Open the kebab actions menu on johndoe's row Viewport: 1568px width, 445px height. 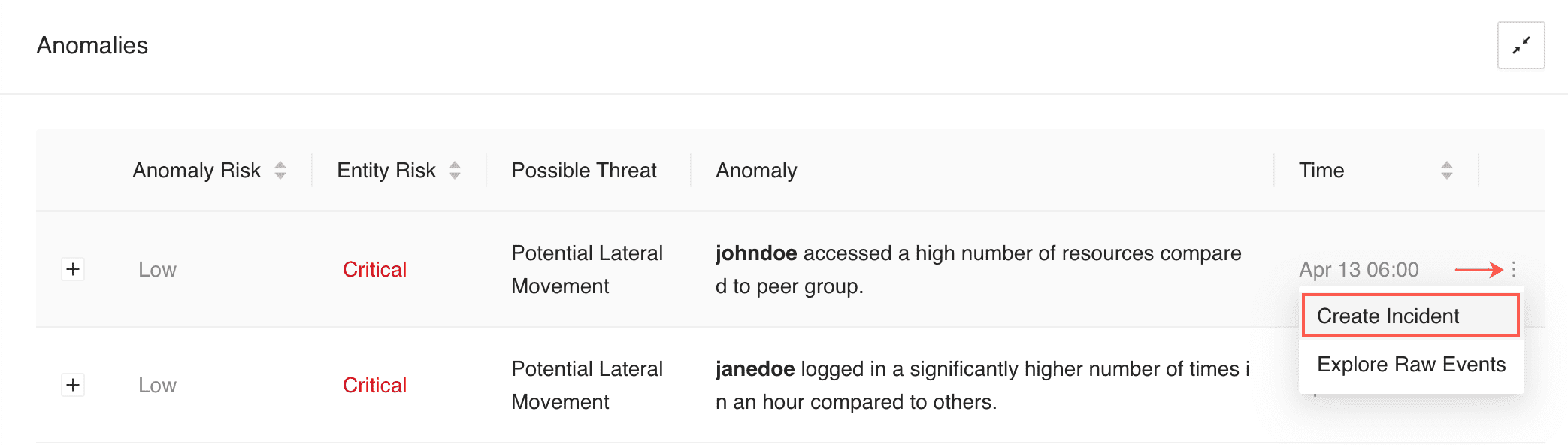[1515, 269]
